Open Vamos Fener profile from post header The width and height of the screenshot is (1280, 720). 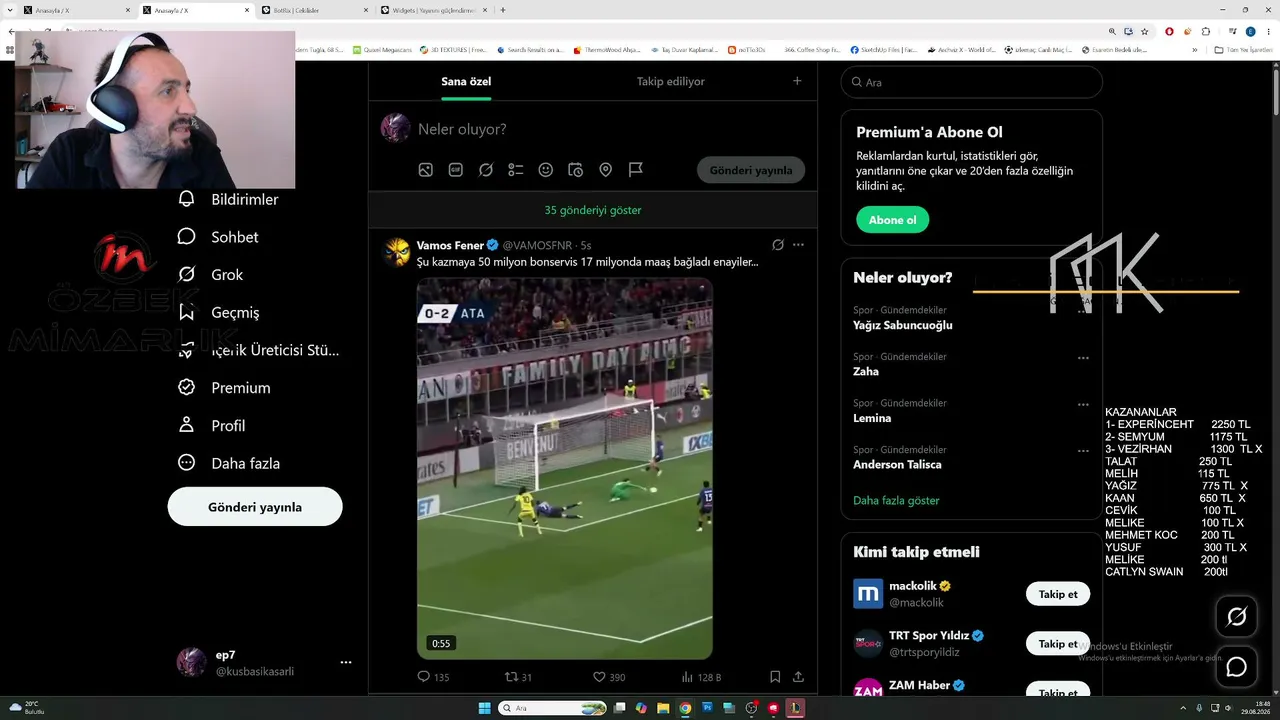tap(450, 245)
